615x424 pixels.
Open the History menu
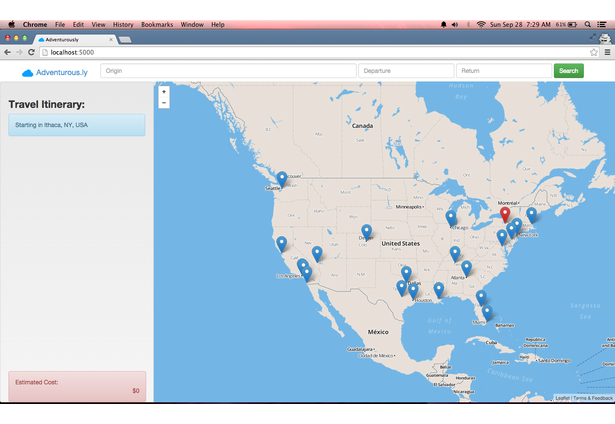123,24
